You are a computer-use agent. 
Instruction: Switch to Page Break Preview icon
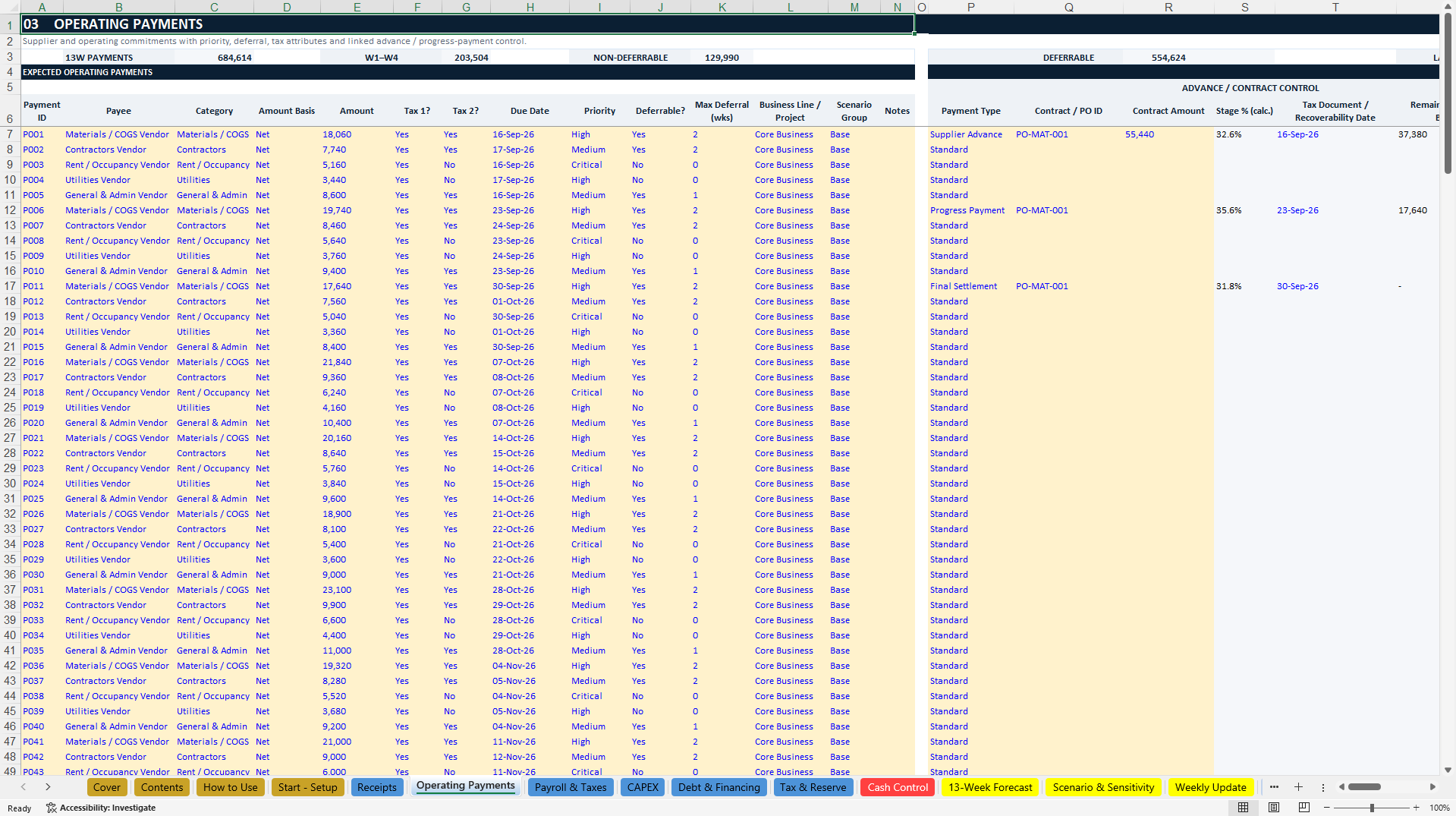coord(1304,808)
